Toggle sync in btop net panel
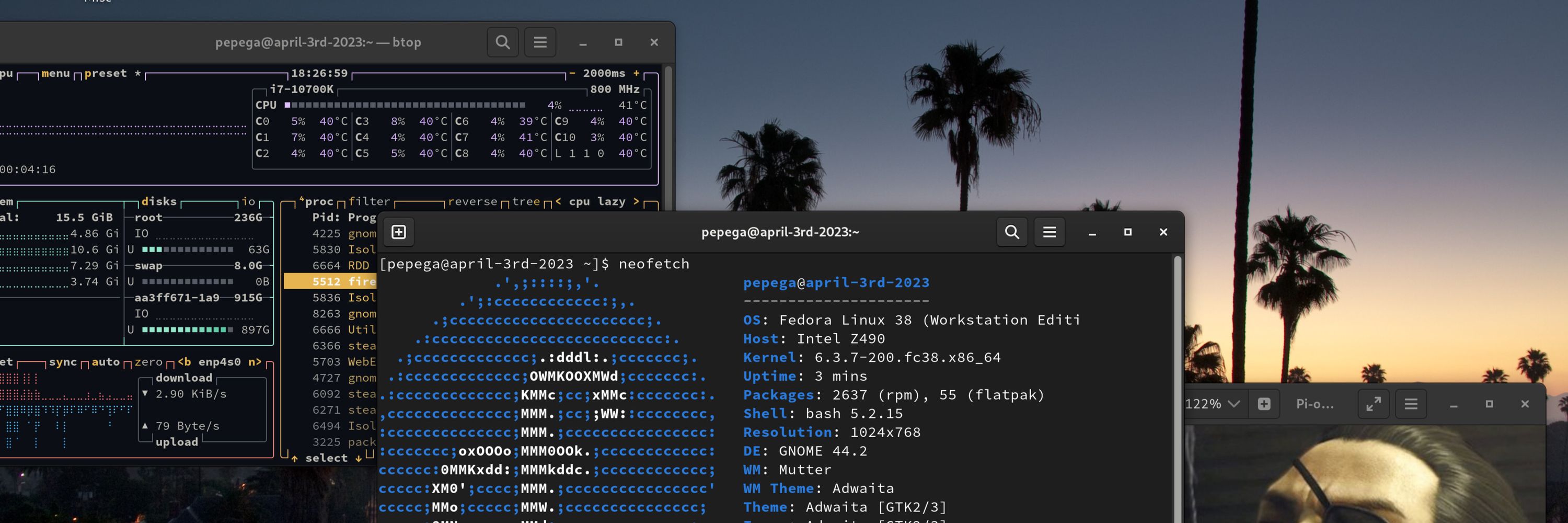1568x523 pixels. click(x=63, y=362)
